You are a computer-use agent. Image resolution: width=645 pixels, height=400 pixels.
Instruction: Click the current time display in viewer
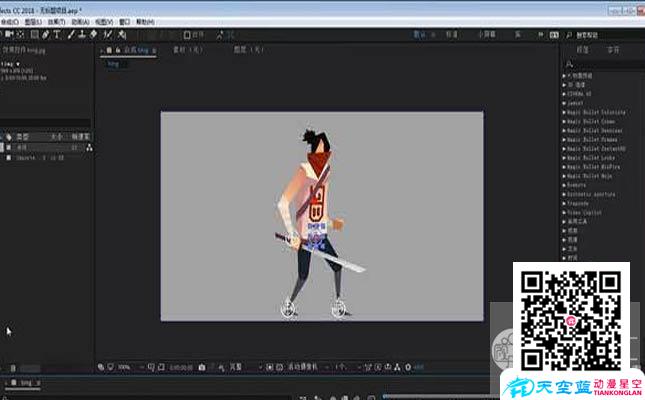click(x=181, y=367)
